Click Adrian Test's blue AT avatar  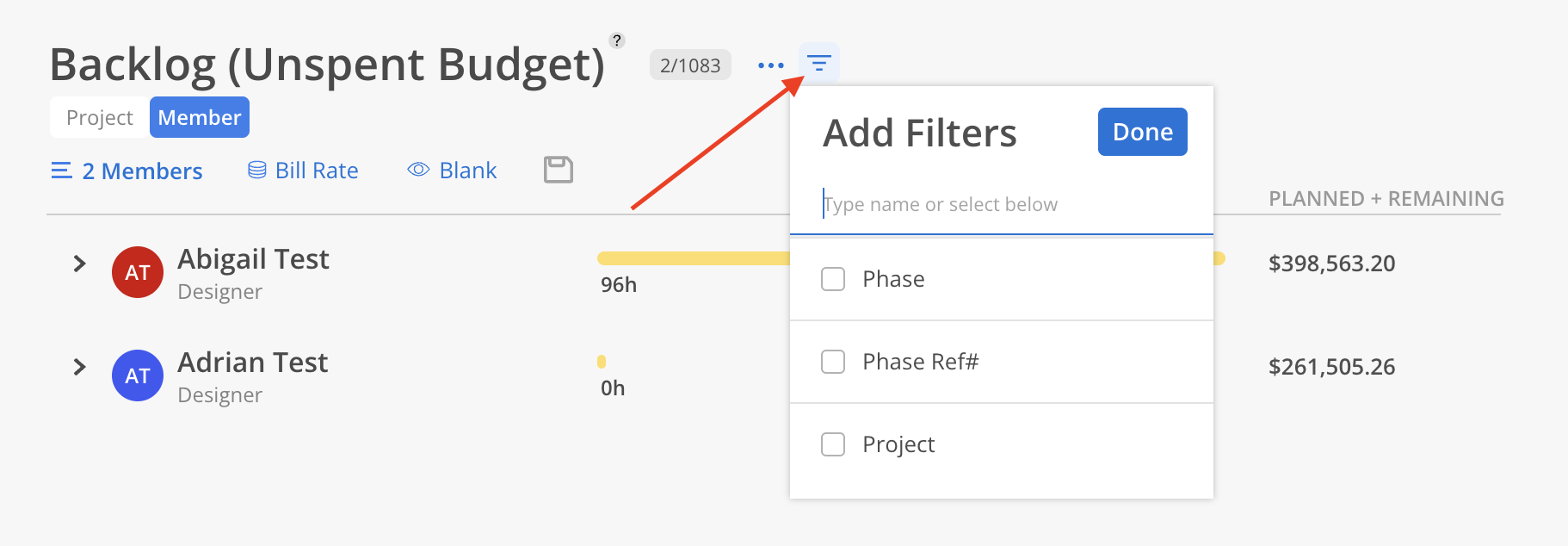[138, 375]
